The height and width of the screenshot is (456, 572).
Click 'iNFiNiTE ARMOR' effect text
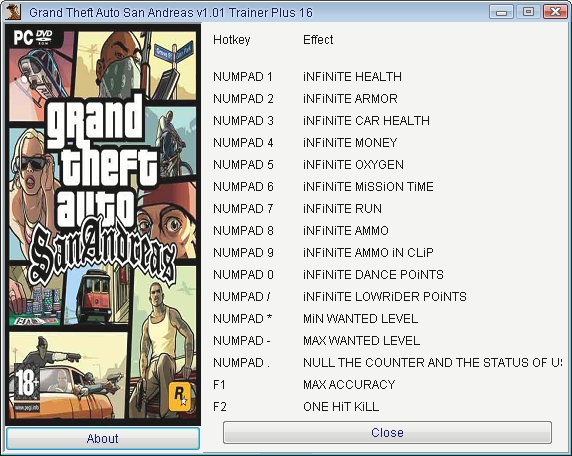click(x=350, y=98)
